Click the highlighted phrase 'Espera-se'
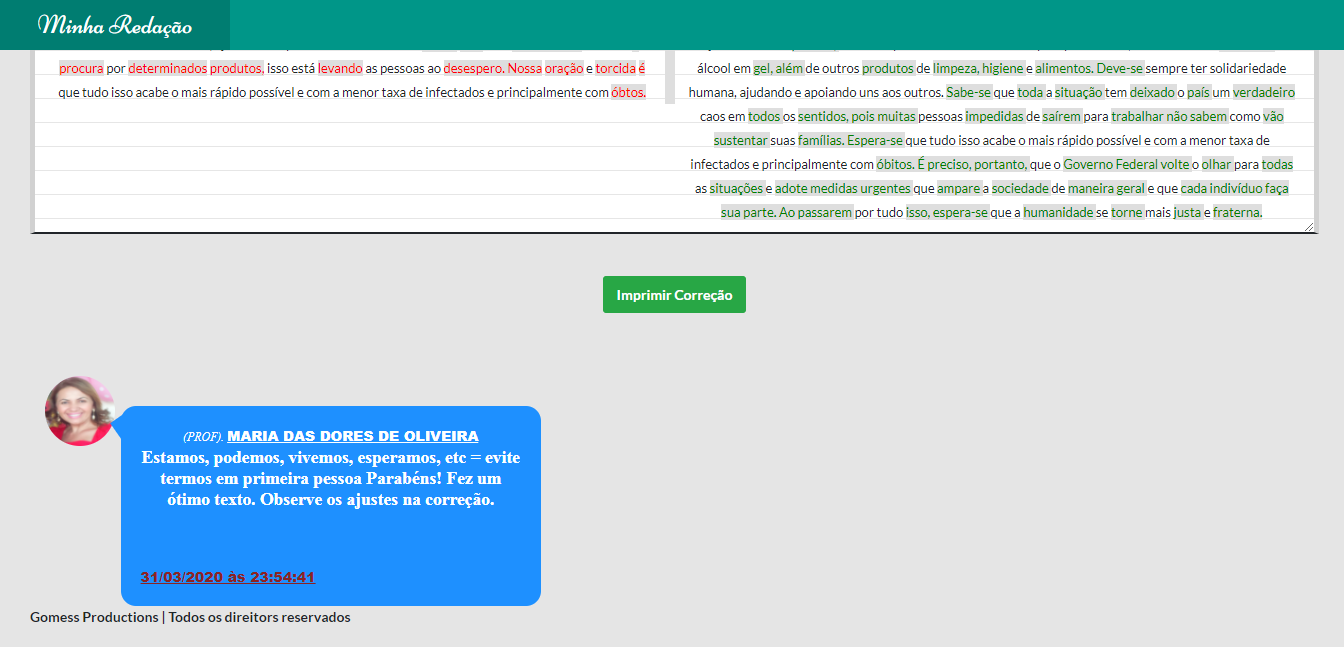The height and width of the screenshot is (647, 1344). tap(874, 140)
